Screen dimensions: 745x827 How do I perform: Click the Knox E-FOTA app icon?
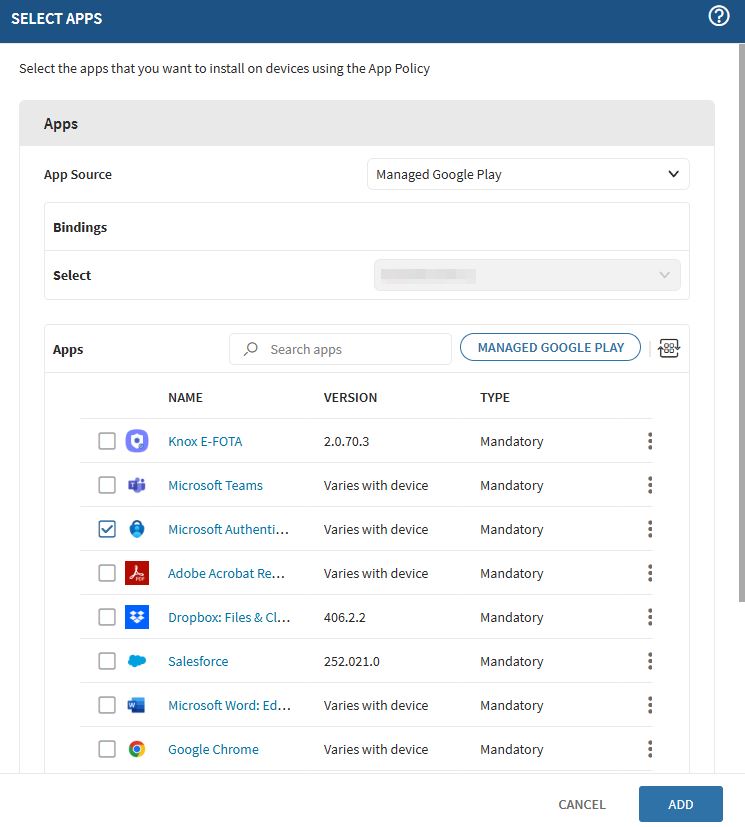tap(137, 441)
